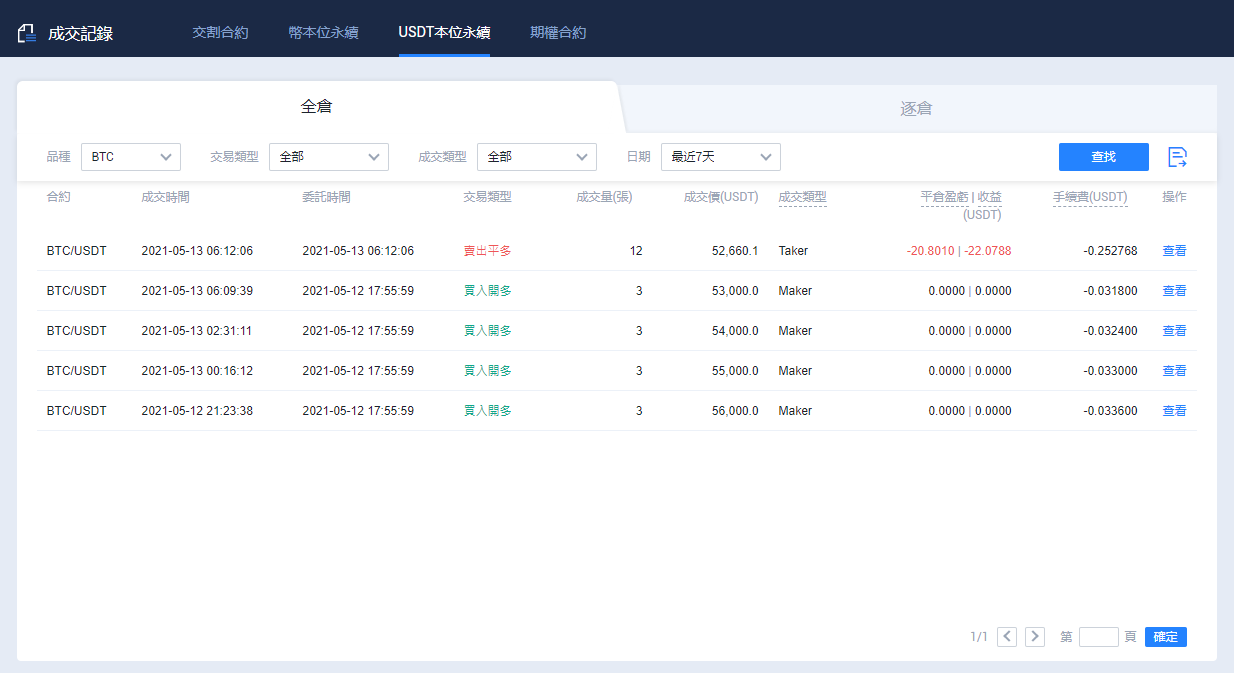Click the time 2021-05-13 02:31:11
The image size is (1234, 673).
pyautogui.click(x=197, y=331)
